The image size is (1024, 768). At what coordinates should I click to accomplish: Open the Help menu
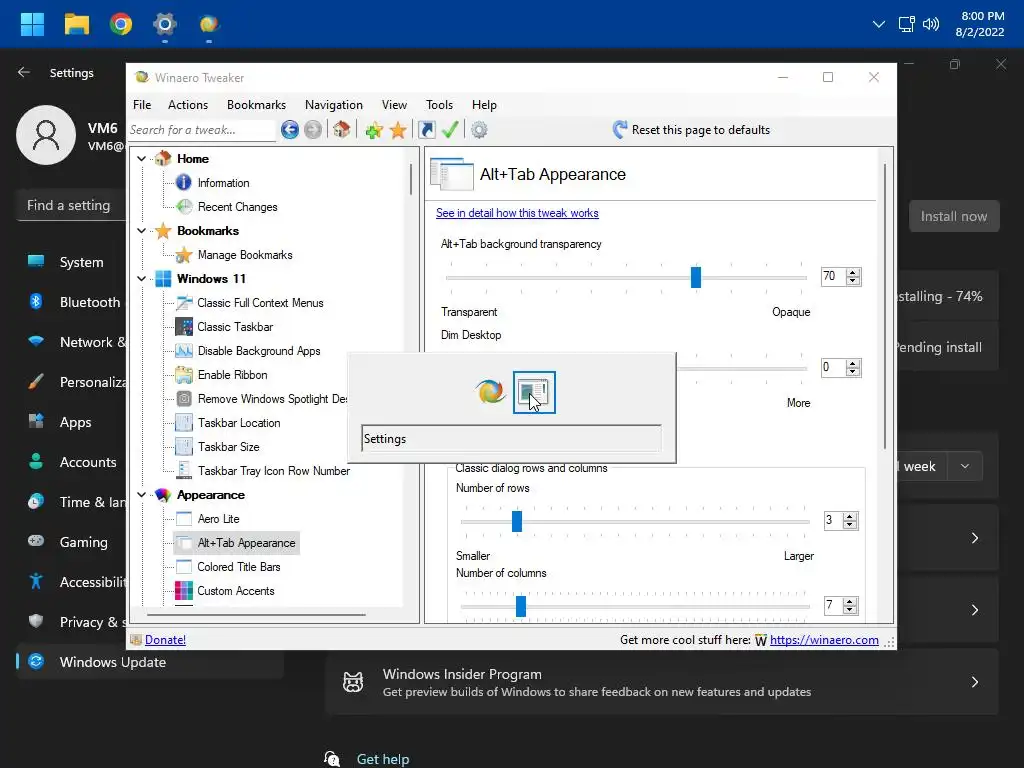click(x=485, y=104)
